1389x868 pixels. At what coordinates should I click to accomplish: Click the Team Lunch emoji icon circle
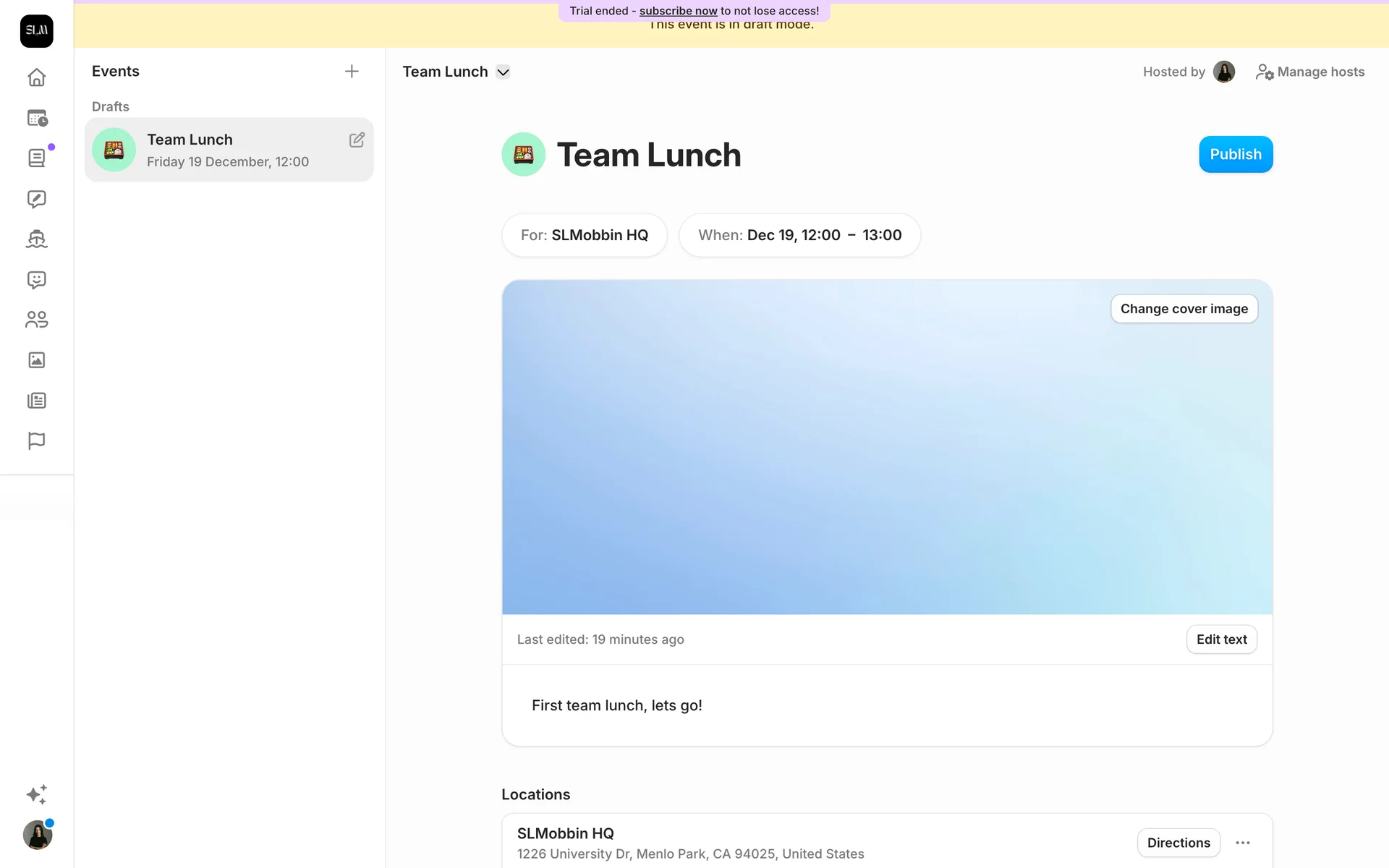pyautogui.click(x=523, y=154)
